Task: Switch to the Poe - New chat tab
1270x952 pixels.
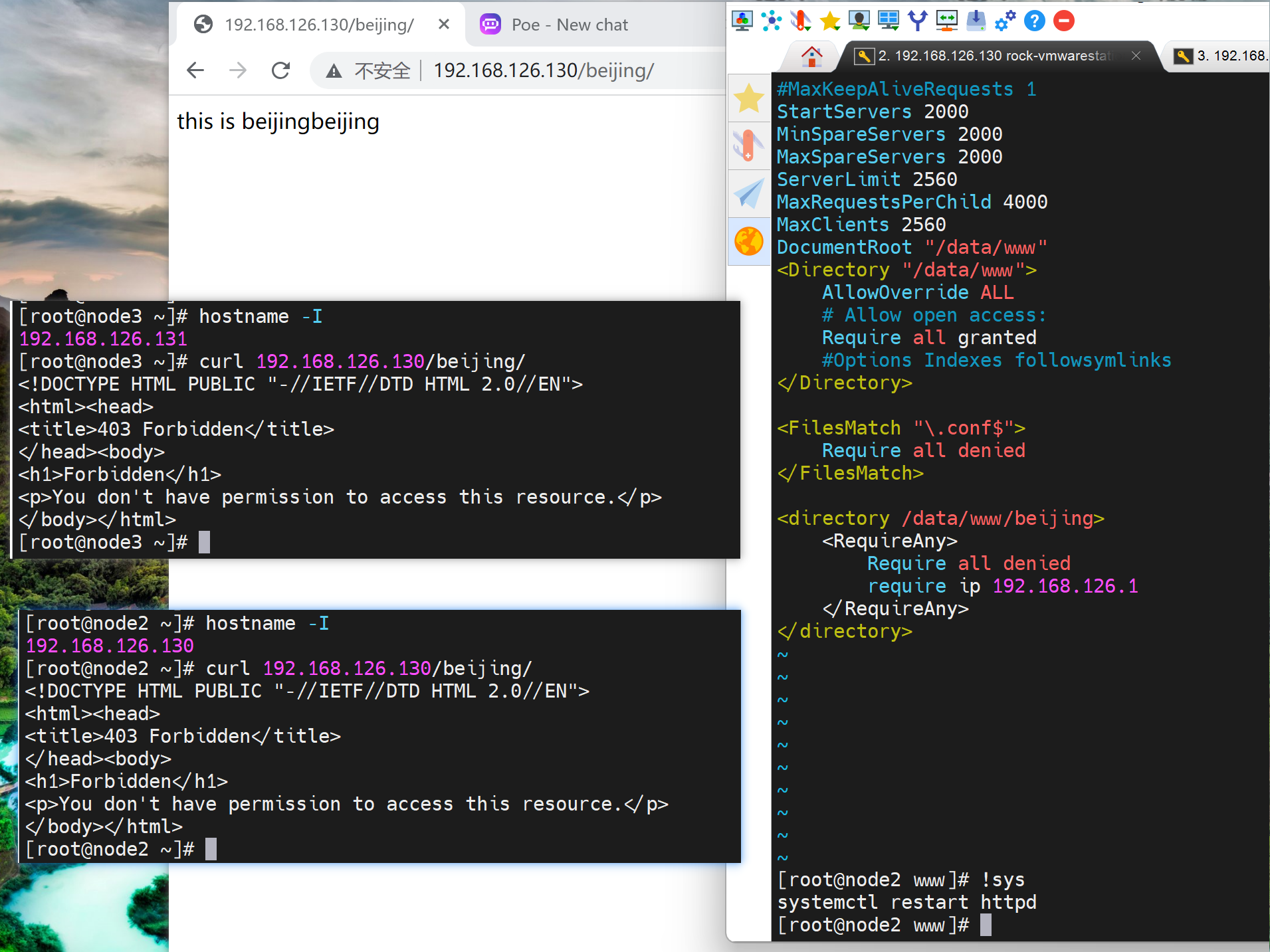Action: [x=569, y=25]
